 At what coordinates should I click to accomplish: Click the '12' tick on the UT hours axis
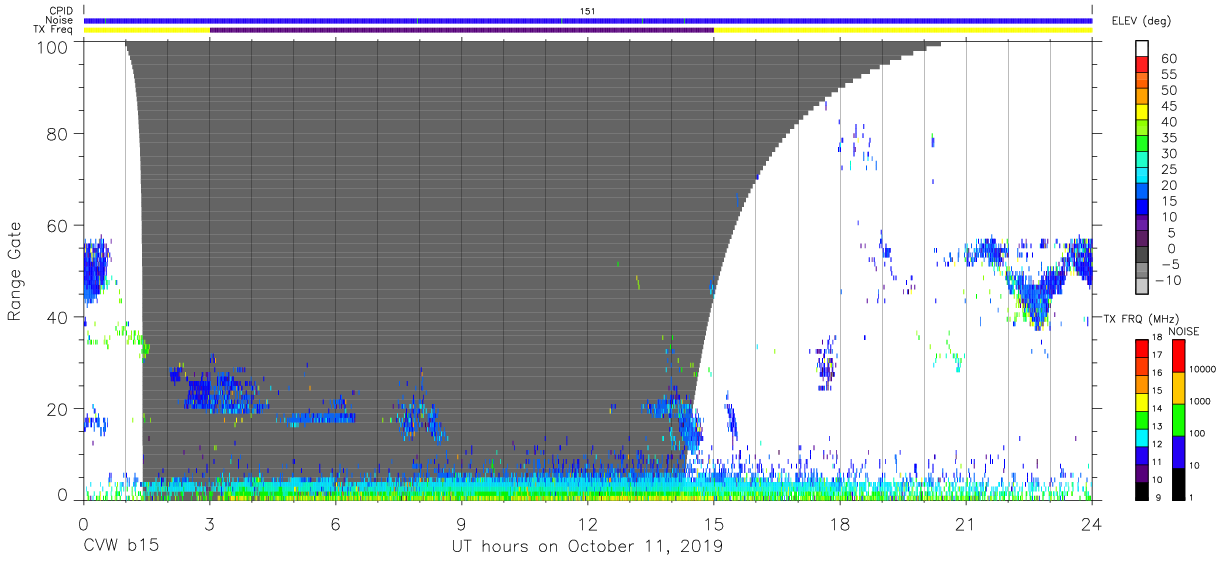tap(587, 524)
